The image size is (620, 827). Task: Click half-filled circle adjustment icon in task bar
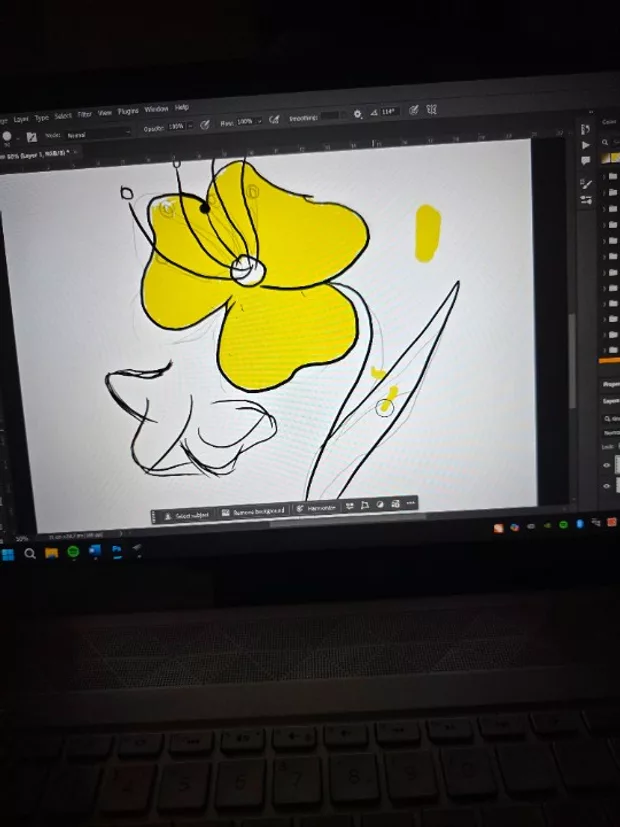click(x=380, y=505)
